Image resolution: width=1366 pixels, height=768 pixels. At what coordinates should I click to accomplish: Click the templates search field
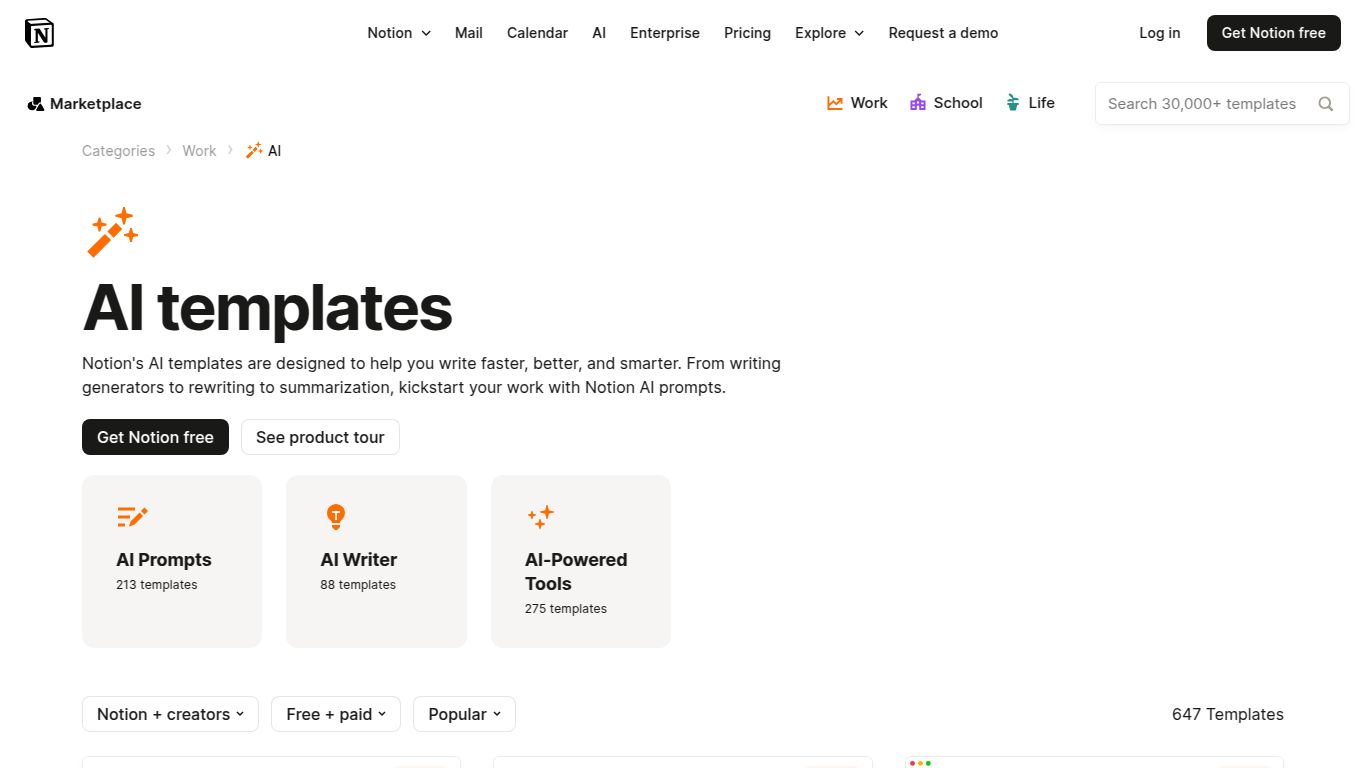pos(1200,103)
